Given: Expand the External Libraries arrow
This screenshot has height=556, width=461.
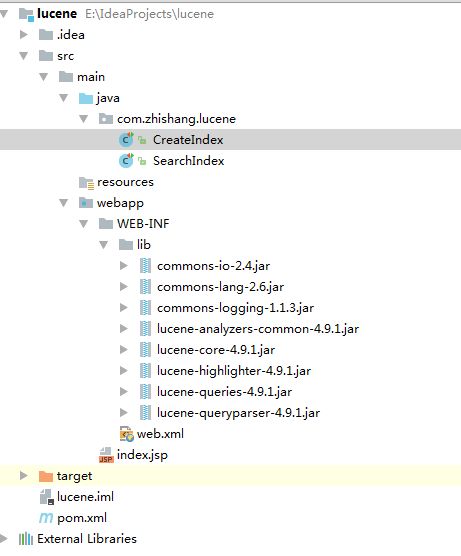Looking at the screenshot, I should [x=4, y=539].
